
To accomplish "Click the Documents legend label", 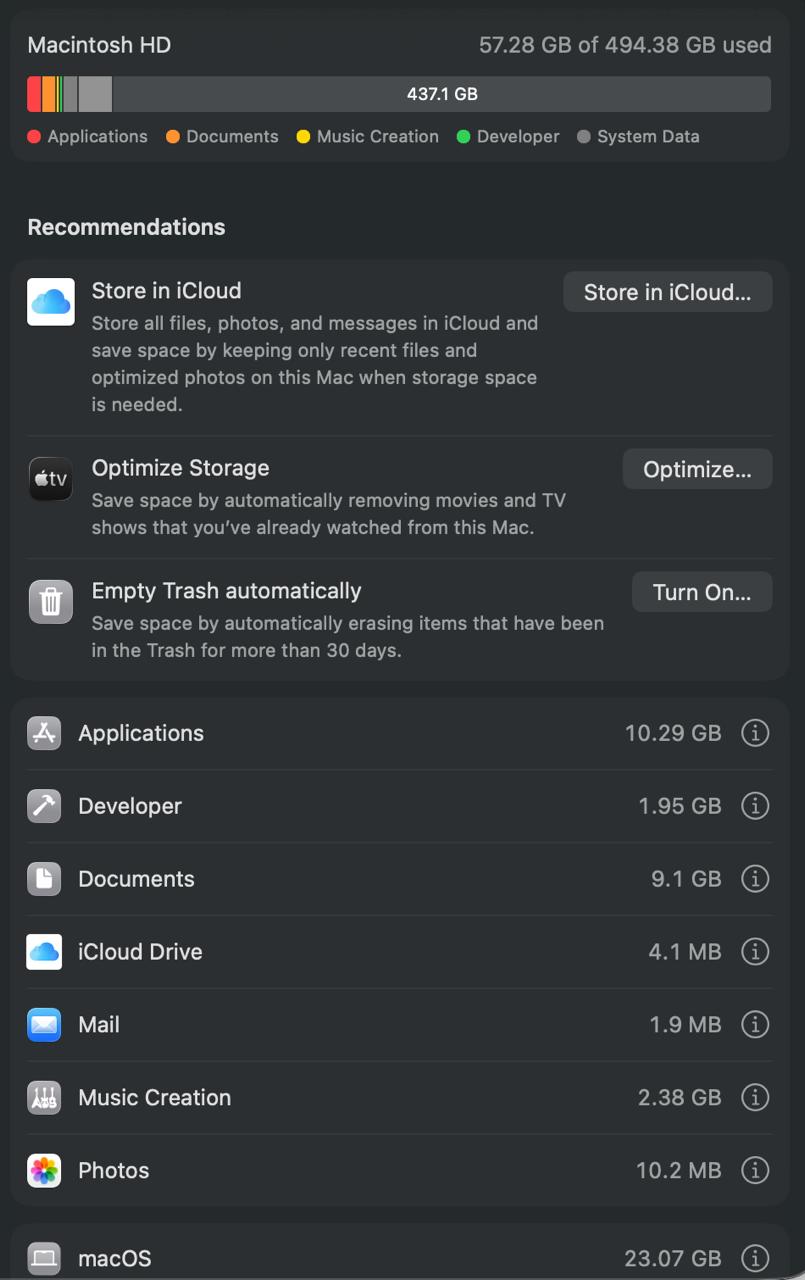I will (x=232, y=137).
